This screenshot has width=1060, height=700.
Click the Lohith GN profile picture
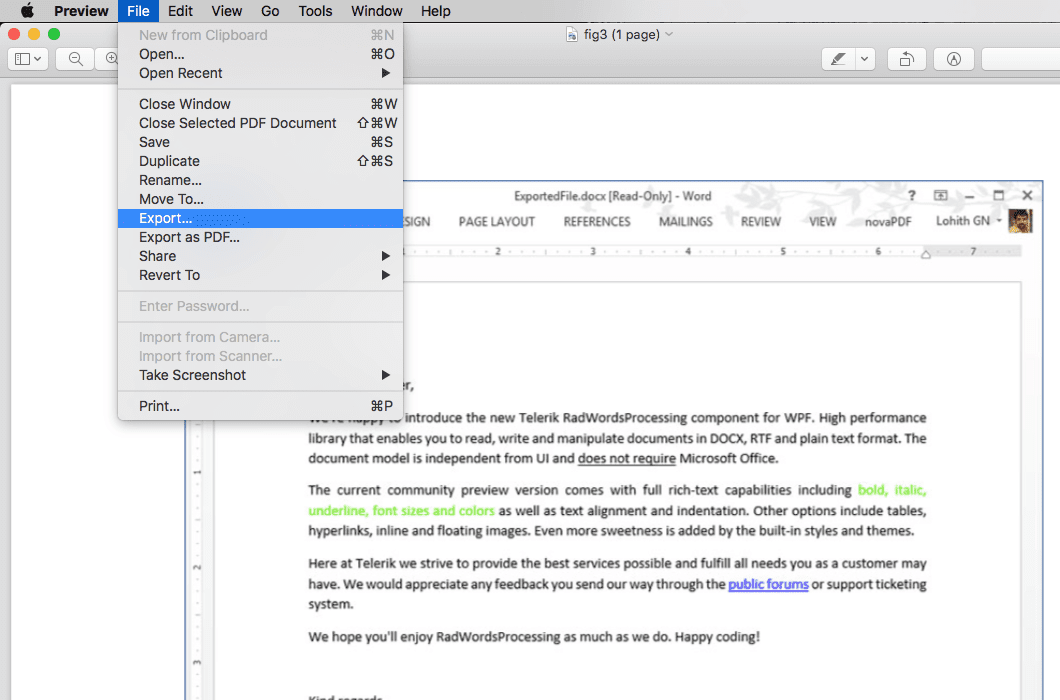pos(1020,221)
